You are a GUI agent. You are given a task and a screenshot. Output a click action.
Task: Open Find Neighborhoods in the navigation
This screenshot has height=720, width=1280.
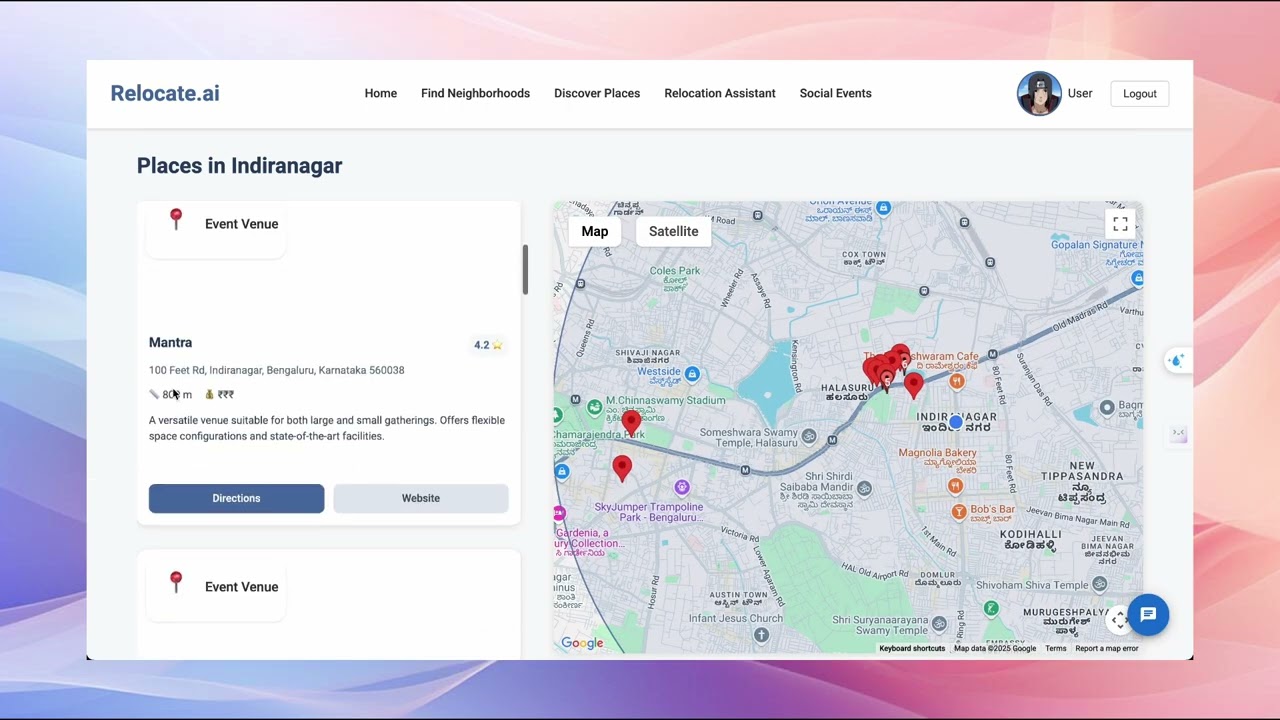[x=475, y=93]
